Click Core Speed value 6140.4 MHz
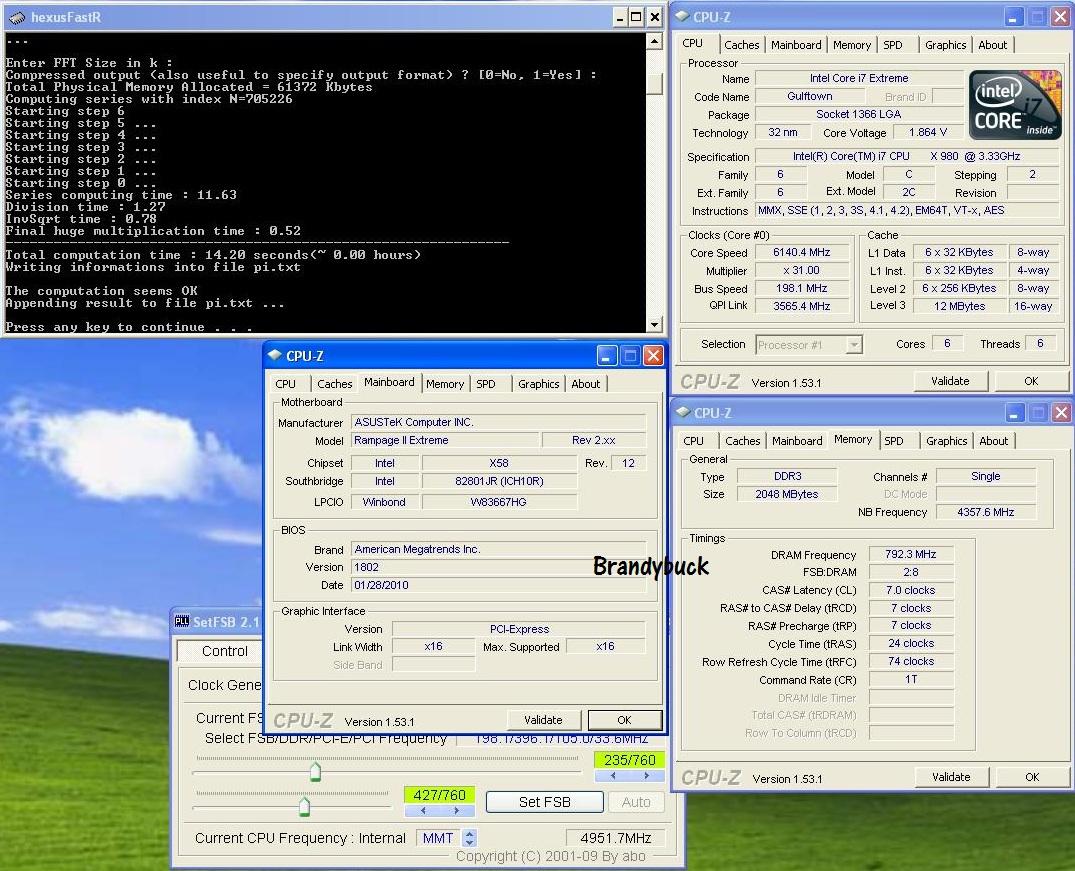 (x=801, y=252)
